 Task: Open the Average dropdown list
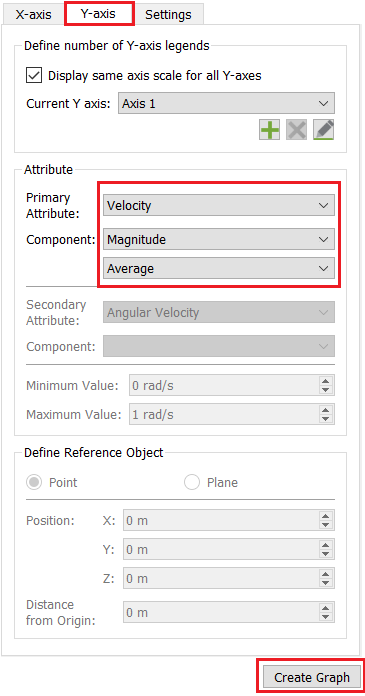219,269
